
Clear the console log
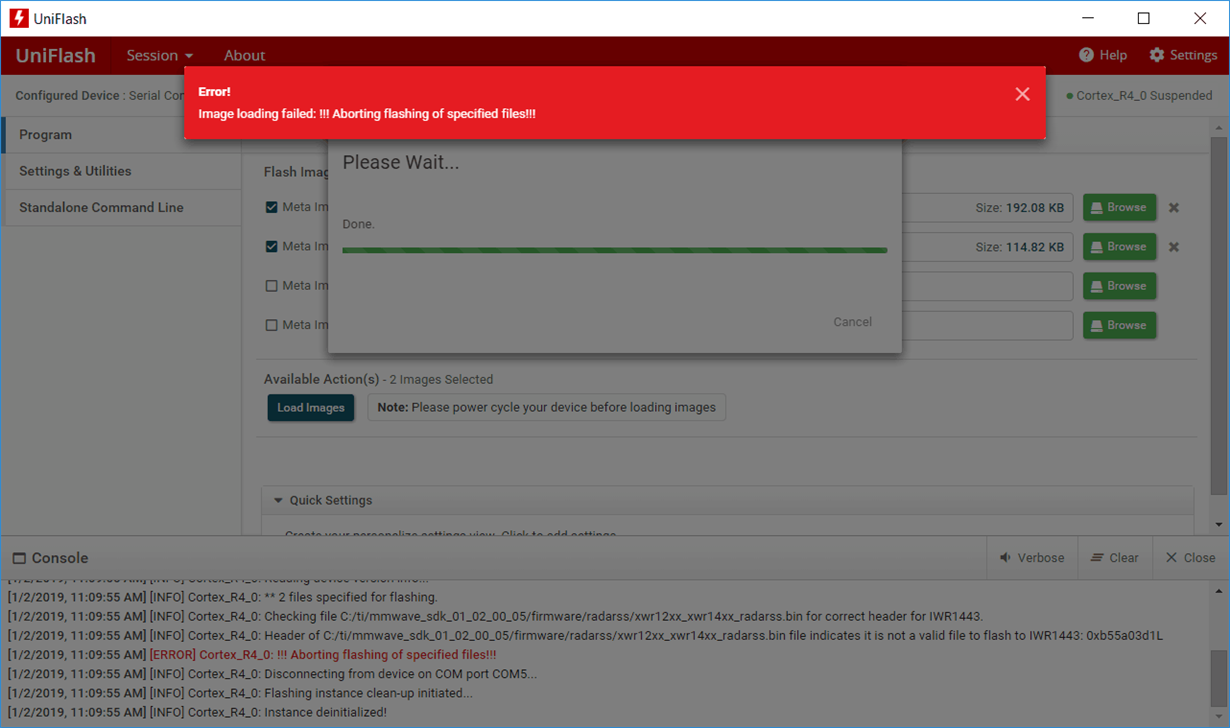[x=1114, y=558]
